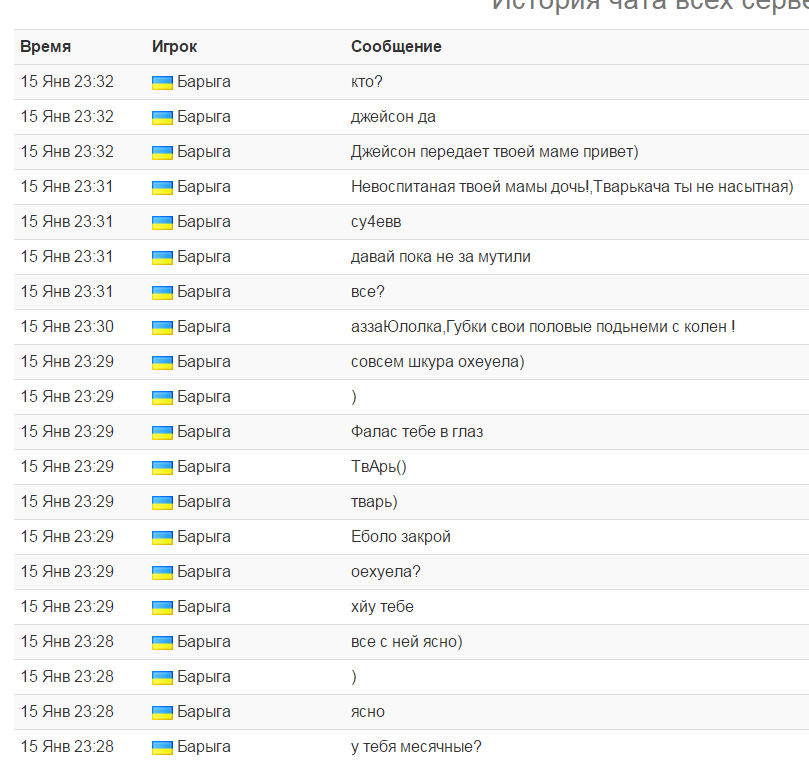Click the flag icon in the "су4евв" row
The height and width of the screenshot is (779, 809).
click(162, 222)
